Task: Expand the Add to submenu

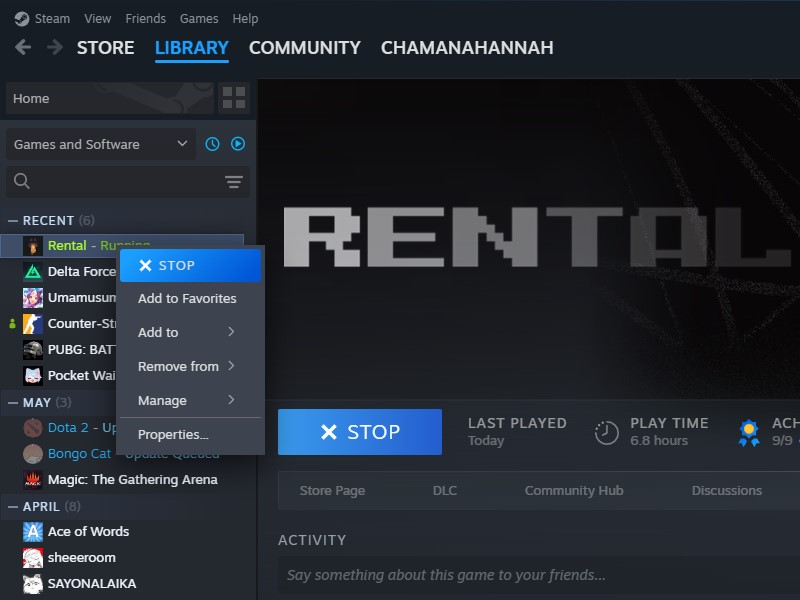Action: [x=190, y=332]
